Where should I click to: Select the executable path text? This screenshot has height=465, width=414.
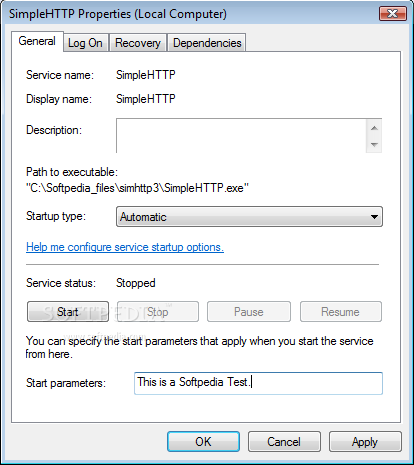tap(137, 188)
